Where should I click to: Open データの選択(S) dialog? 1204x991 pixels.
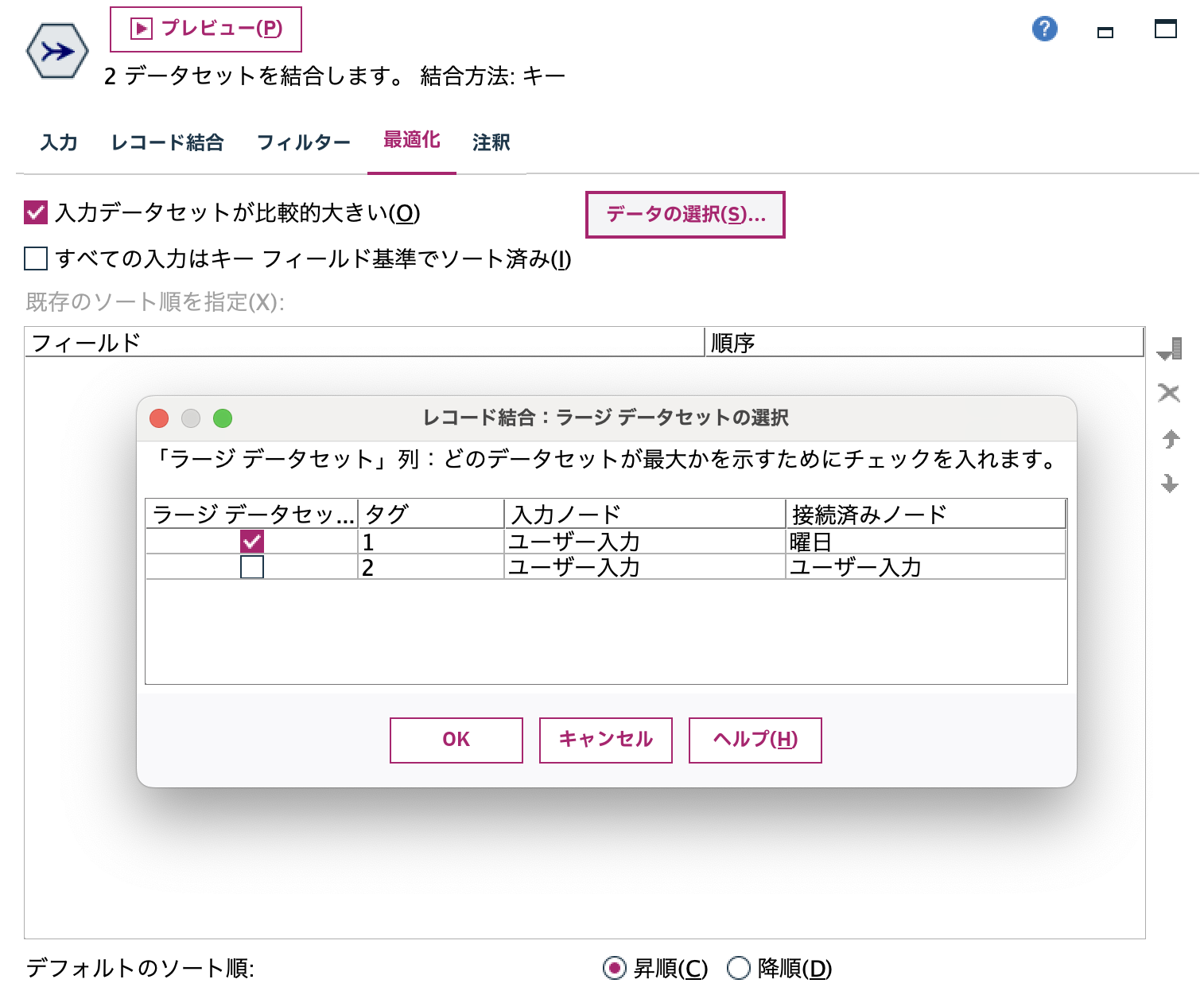(685, 214)
